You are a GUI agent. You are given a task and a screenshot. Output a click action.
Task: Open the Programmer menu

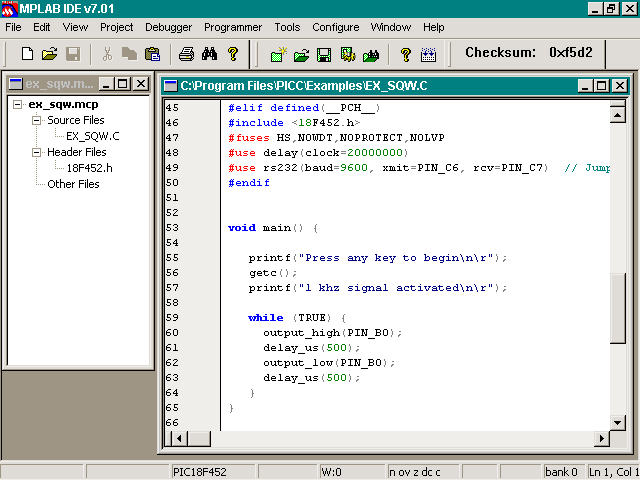[x=233, y=27]
